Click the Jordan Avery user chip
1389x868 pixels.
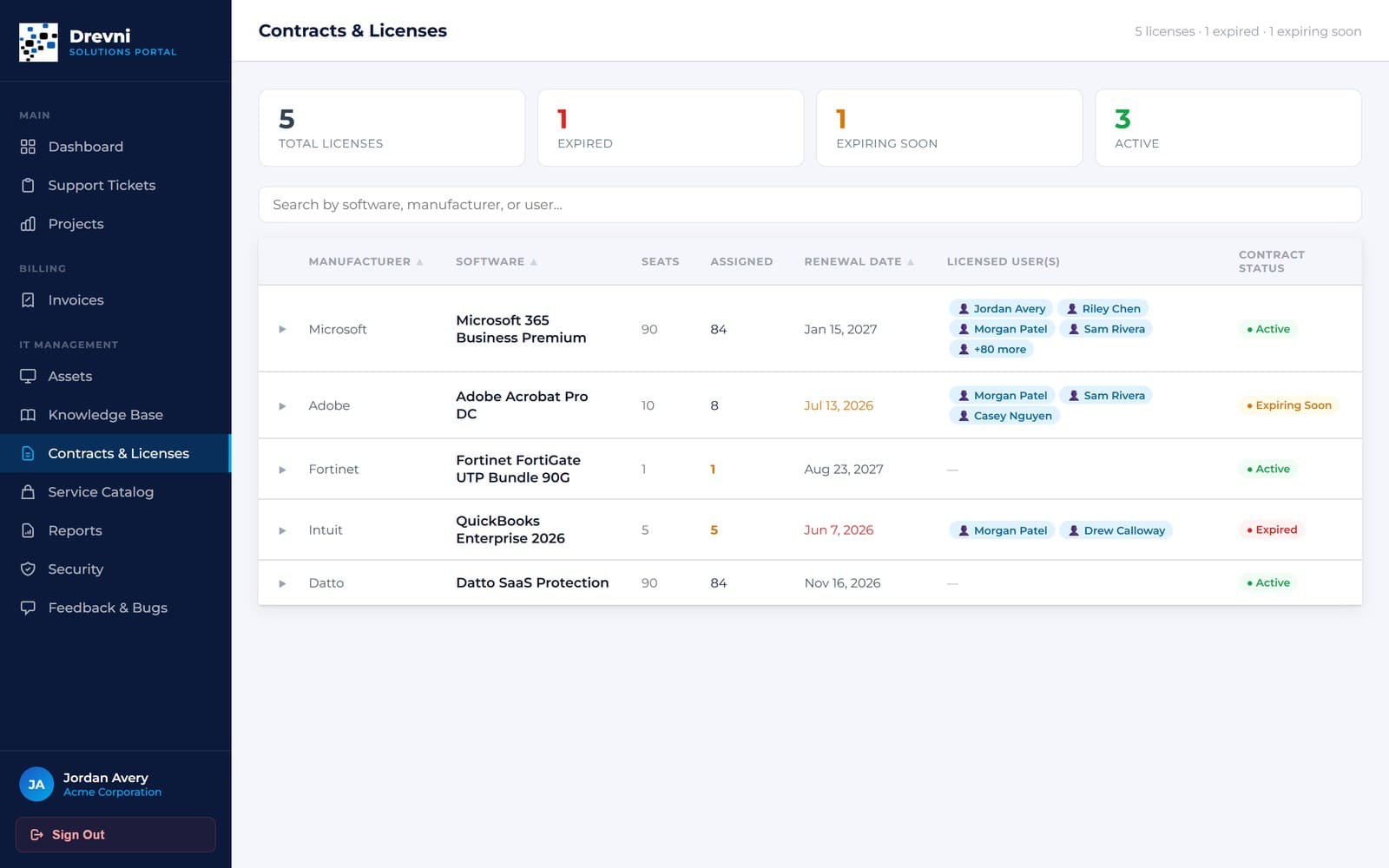click(1001, 308)
